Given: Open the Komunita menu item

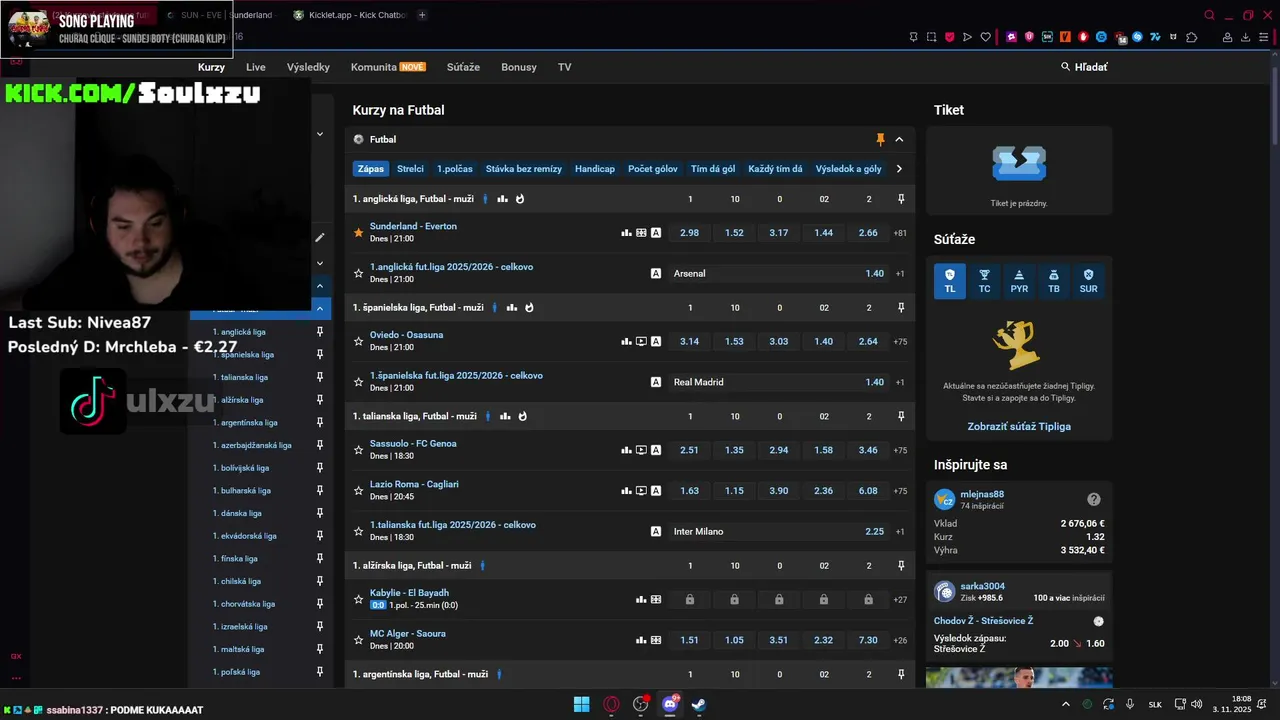Looking at the screenshot, I should coord(388,67).
